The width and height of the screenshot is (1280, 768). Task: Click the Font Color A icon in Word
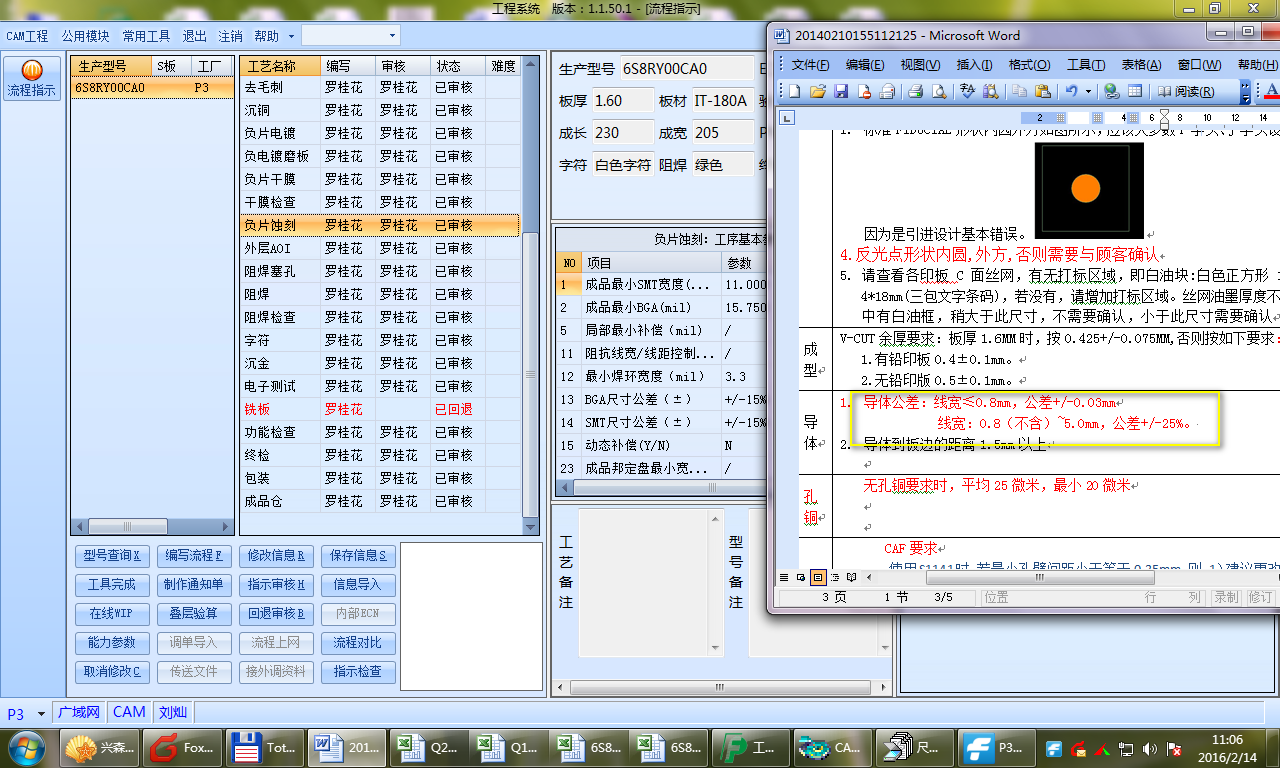(x=1272, y=91)
